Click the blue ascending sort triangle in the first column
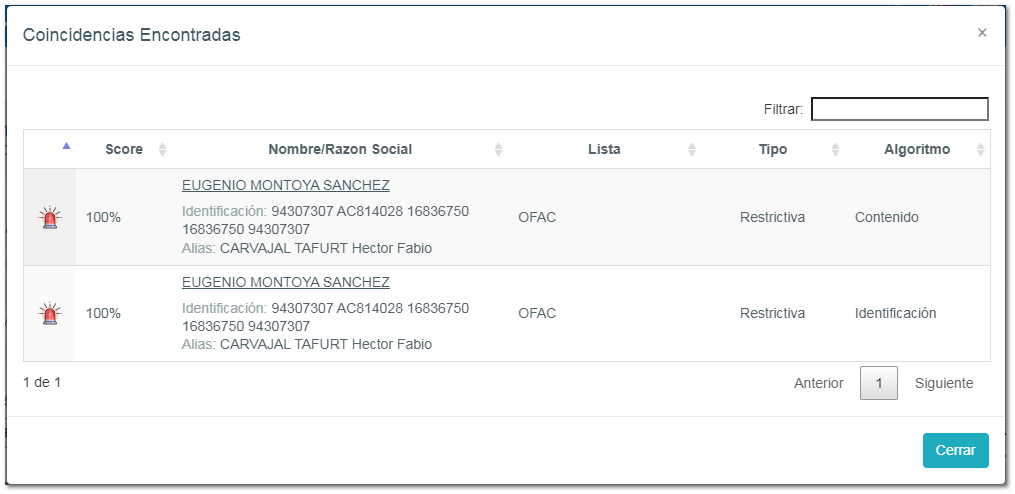Screen dimensions: 1015x494 pyautogui.click(x=66, y=146)
